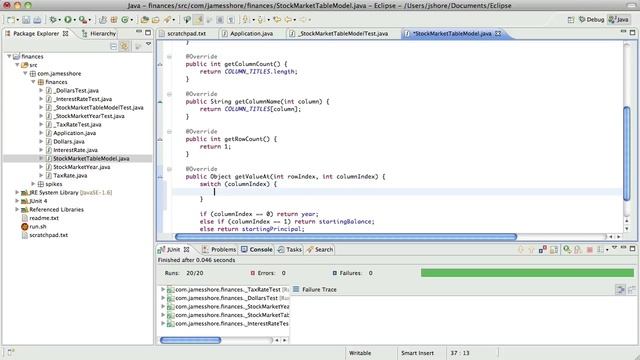Select StockMarketYear.java in Package Explorer
This screenshot has height=360, width=640.
point(82,167)
